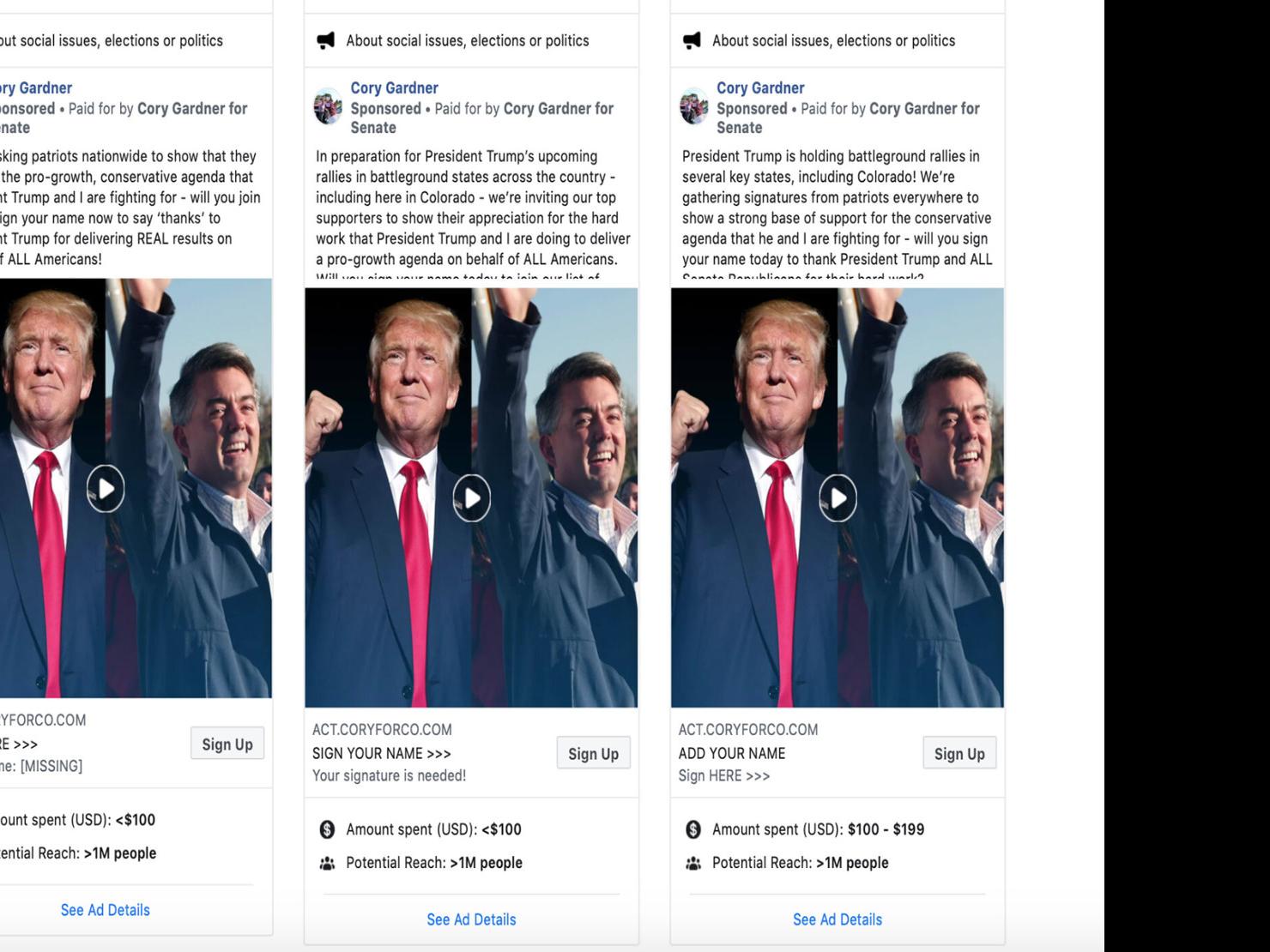Open Cory Gardner page link in the middle ad
Image resolution: width=1270 pixels, height=952 pixels.
(394, 87)
